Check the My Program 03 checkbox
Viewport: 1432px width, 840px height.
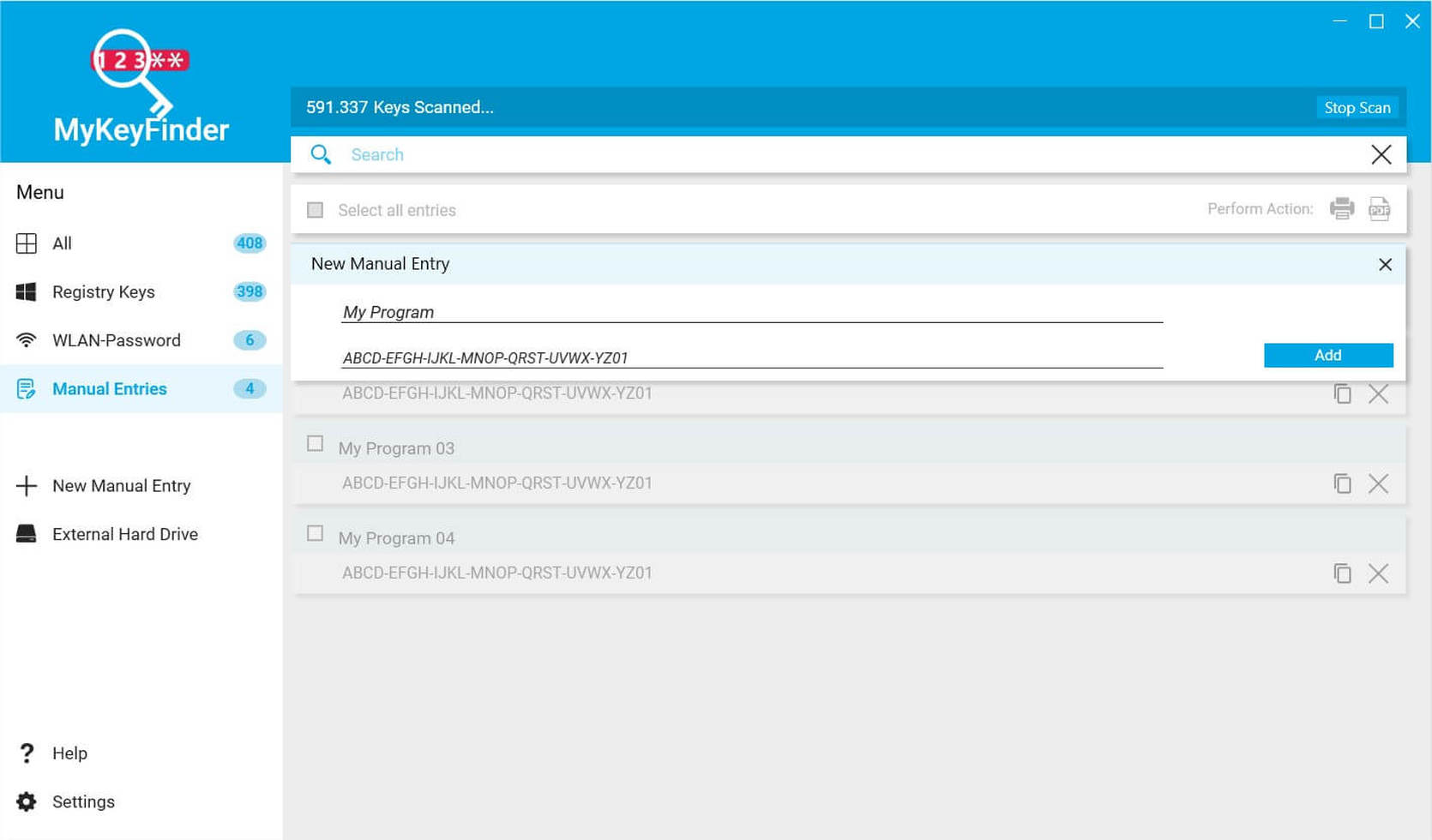pyautogui.click(x=315, y=443)
